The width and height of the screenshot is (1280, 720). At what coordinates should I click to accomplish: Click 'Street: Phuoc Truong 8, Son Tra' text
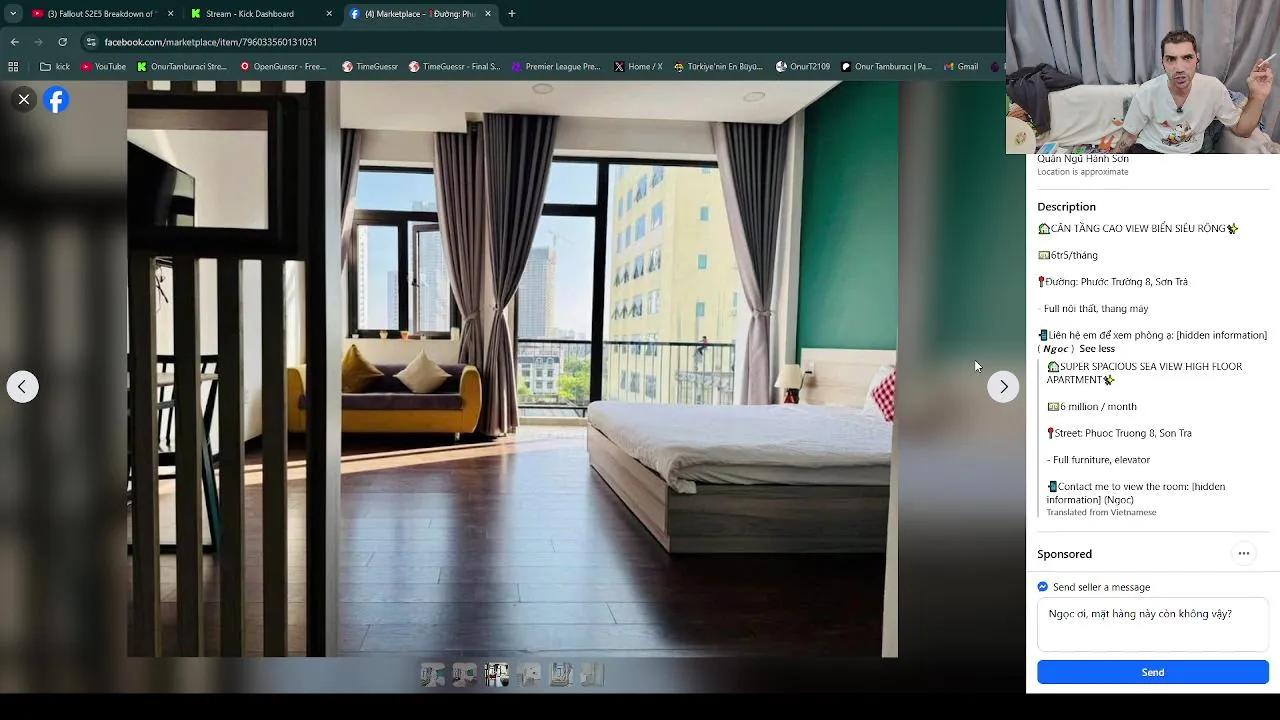click(1119, 433)
